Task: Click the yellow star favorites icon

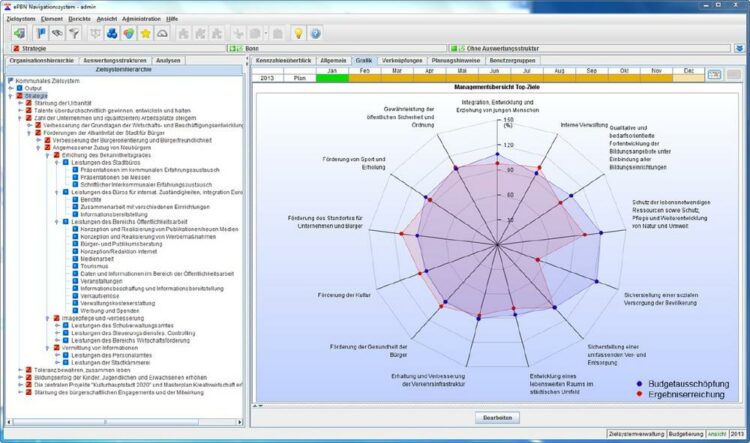Action: click(x=146, y=33)
